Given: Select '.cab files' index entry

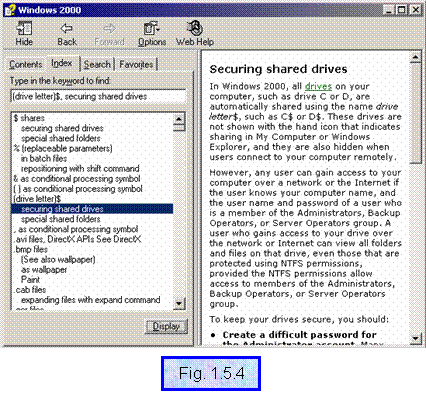Looking at the screenshot, I should click(x=30, y=290).
